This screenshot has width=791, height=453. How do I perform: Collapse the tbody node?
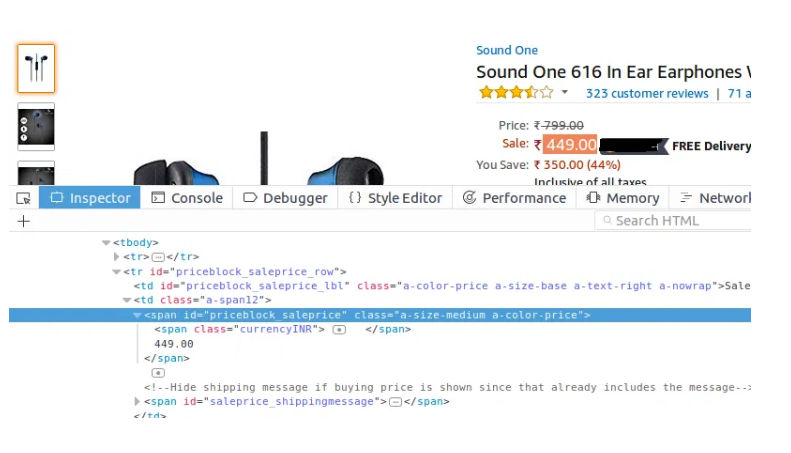pyautogui.click(x=106, y=243)
